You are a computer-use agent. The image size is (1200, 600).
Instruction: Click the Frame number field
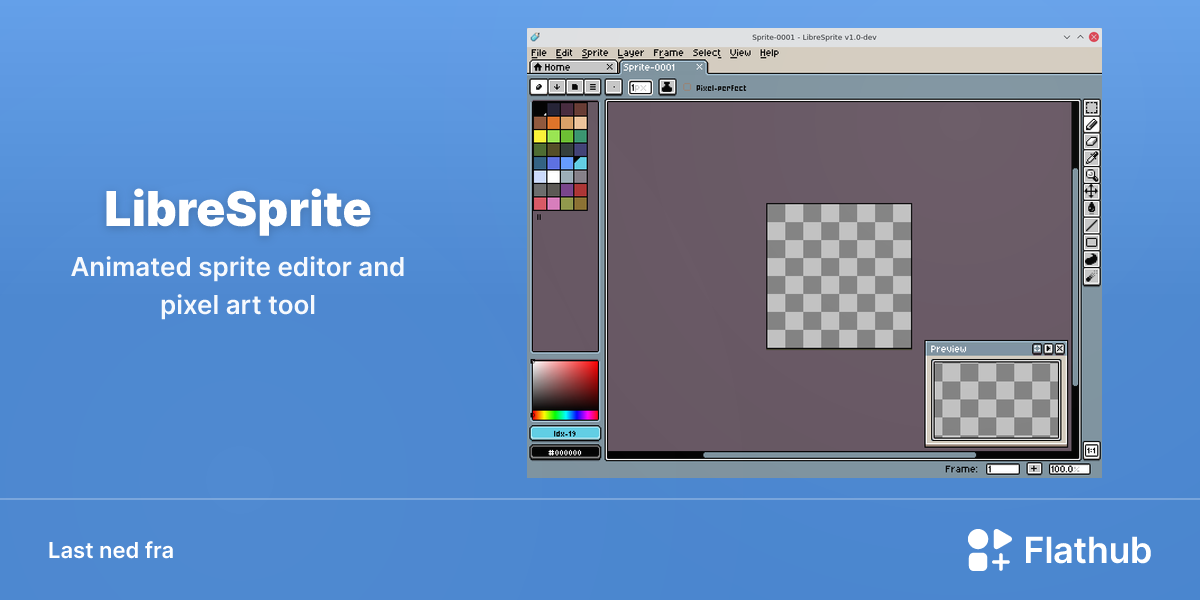(1003, 468)
